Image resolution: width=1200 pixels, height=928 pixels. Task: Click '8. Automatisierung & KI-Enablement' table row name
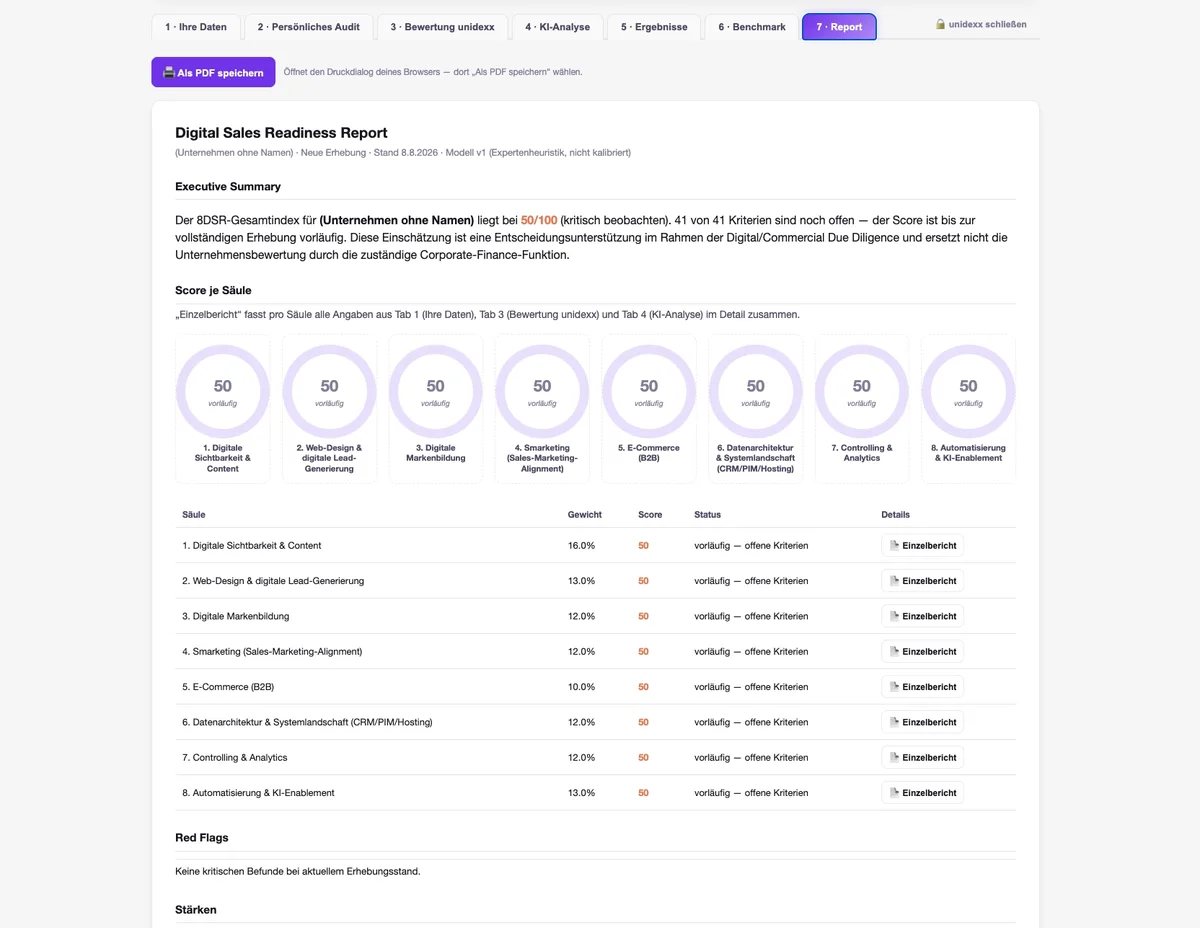[258, 793]
